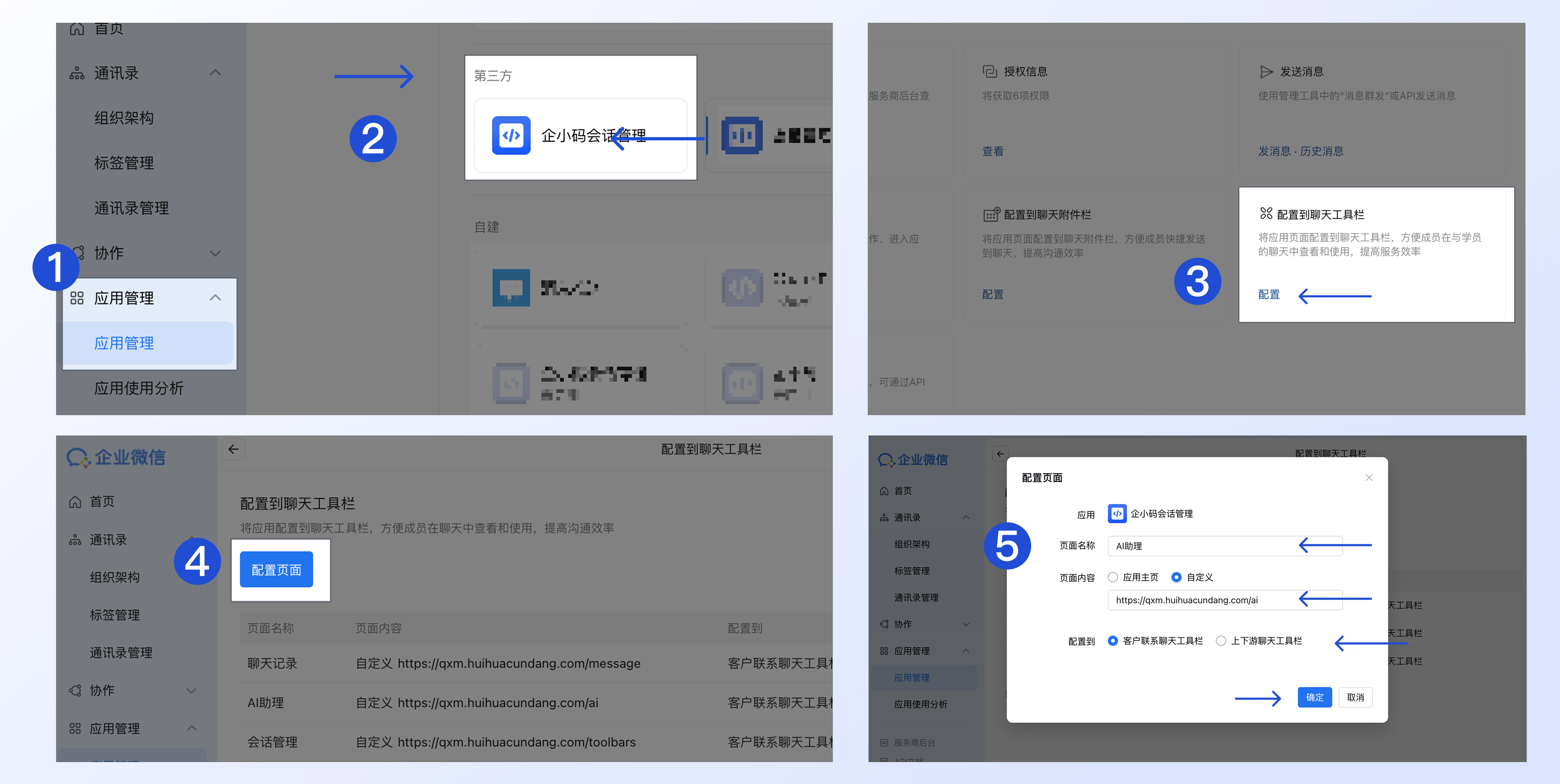Confirm the dialog with 确定

pyautogui.click(x=1314, y=697)
